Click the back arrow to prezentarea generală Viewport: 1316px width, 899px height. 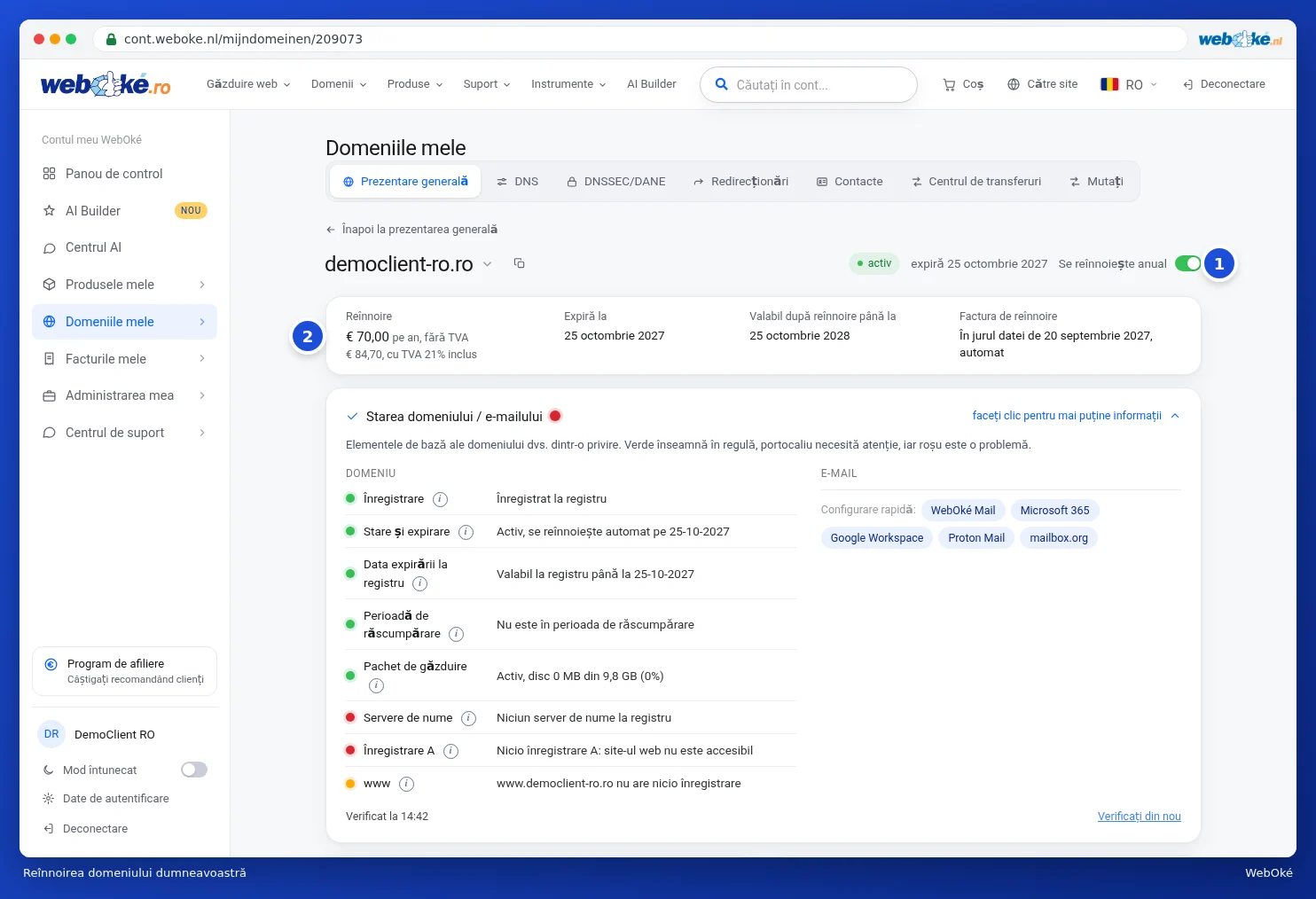pos(331,230)
